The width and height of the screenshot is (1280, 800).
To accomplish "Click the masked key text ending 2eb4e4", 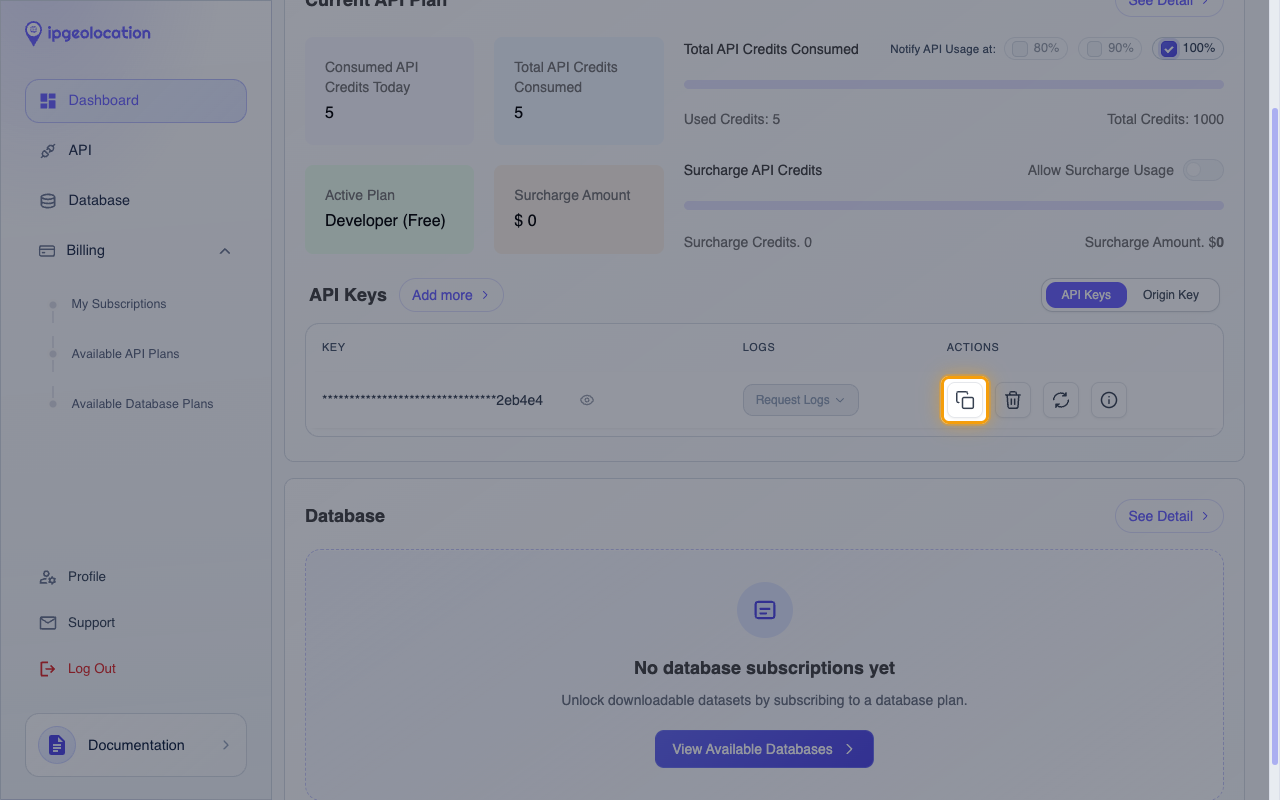I will pyautogui.click(x=432, y=401).
